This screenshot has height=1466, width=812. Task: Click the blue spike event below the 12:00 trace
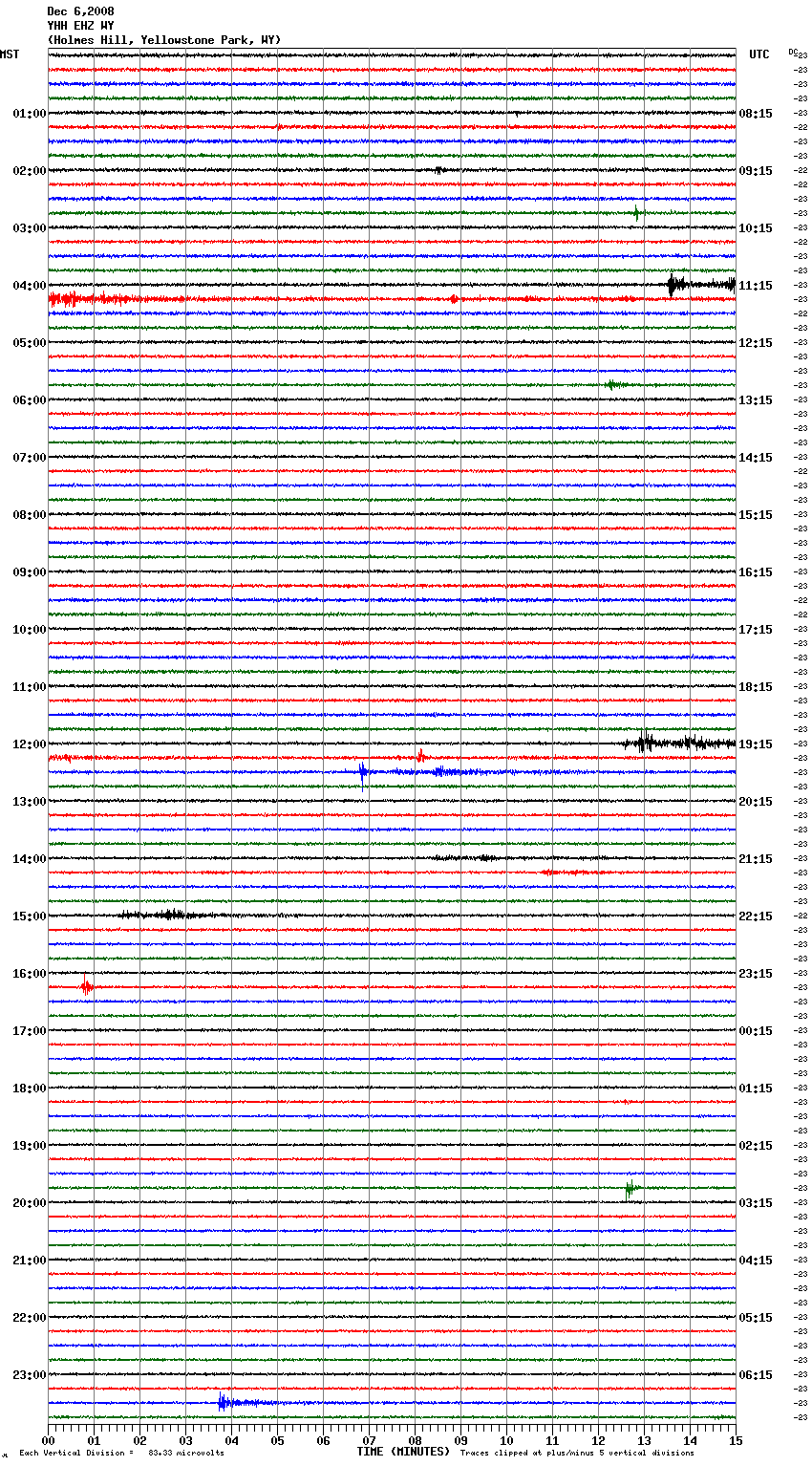pyautogui.click(x=363, y=772)
